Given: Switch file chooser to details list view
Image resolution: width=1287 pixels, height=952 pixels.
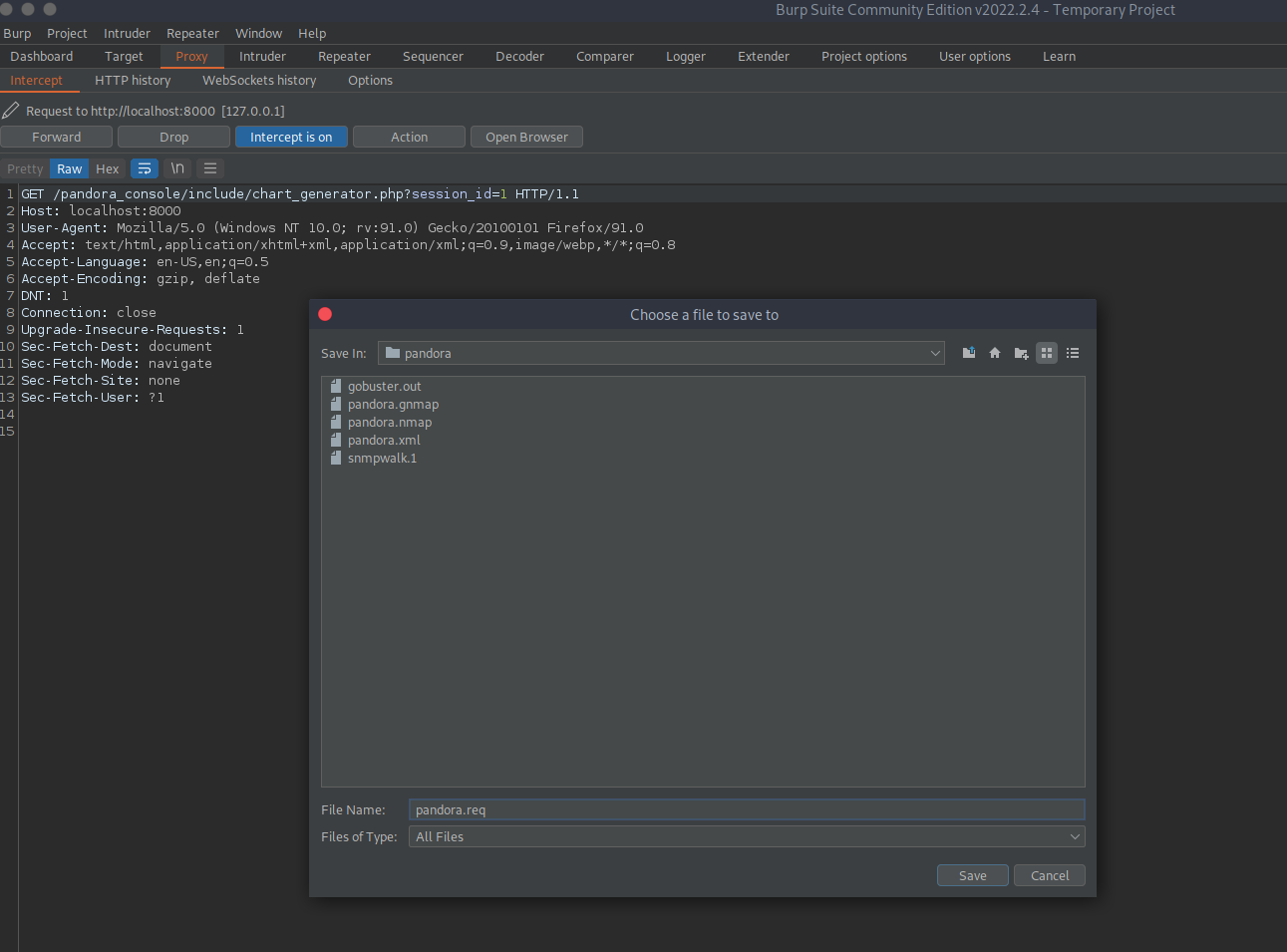Looking at the screenshot, I should [1073, 353].
